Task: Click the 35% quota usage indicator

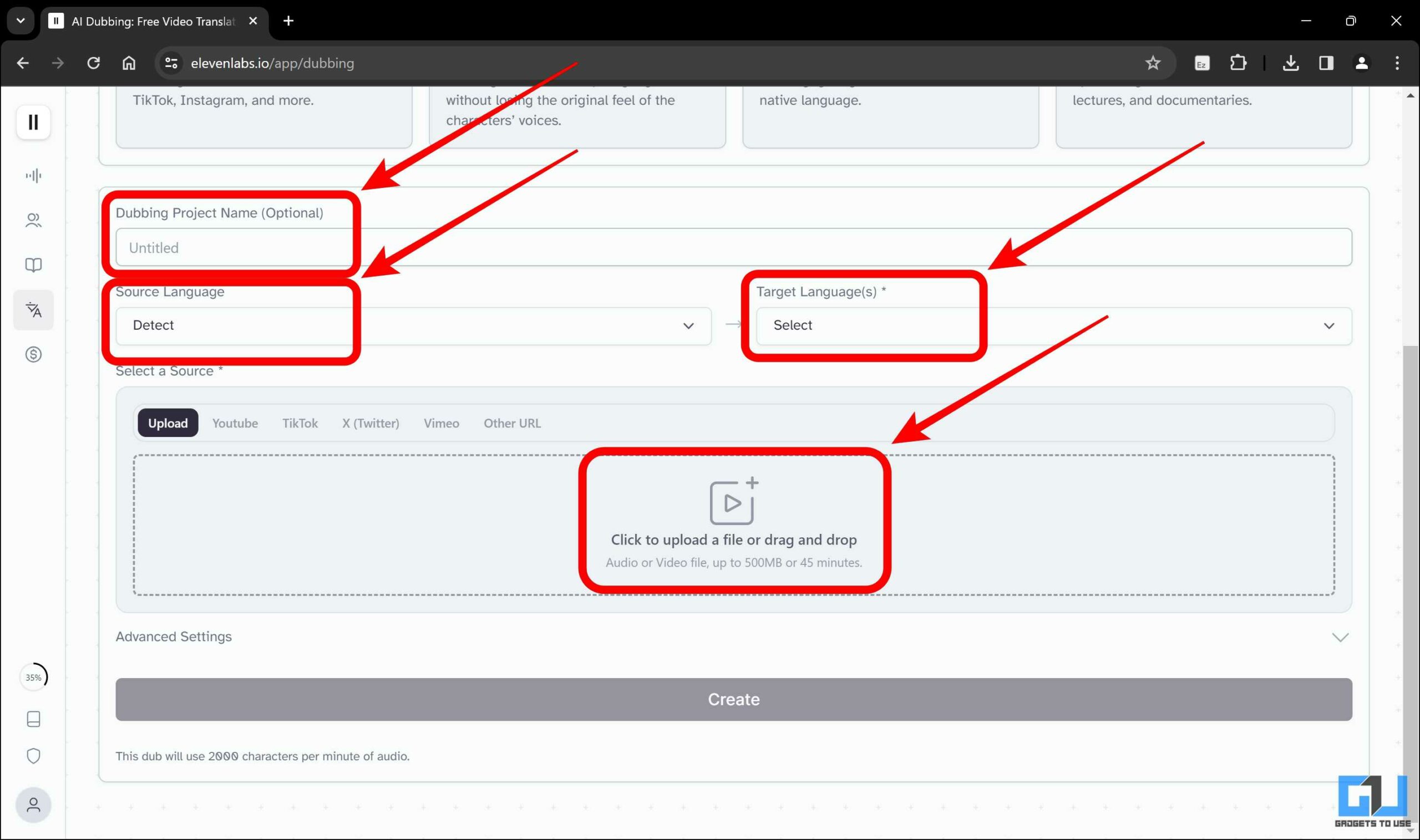Action: [x=33, y=677]
